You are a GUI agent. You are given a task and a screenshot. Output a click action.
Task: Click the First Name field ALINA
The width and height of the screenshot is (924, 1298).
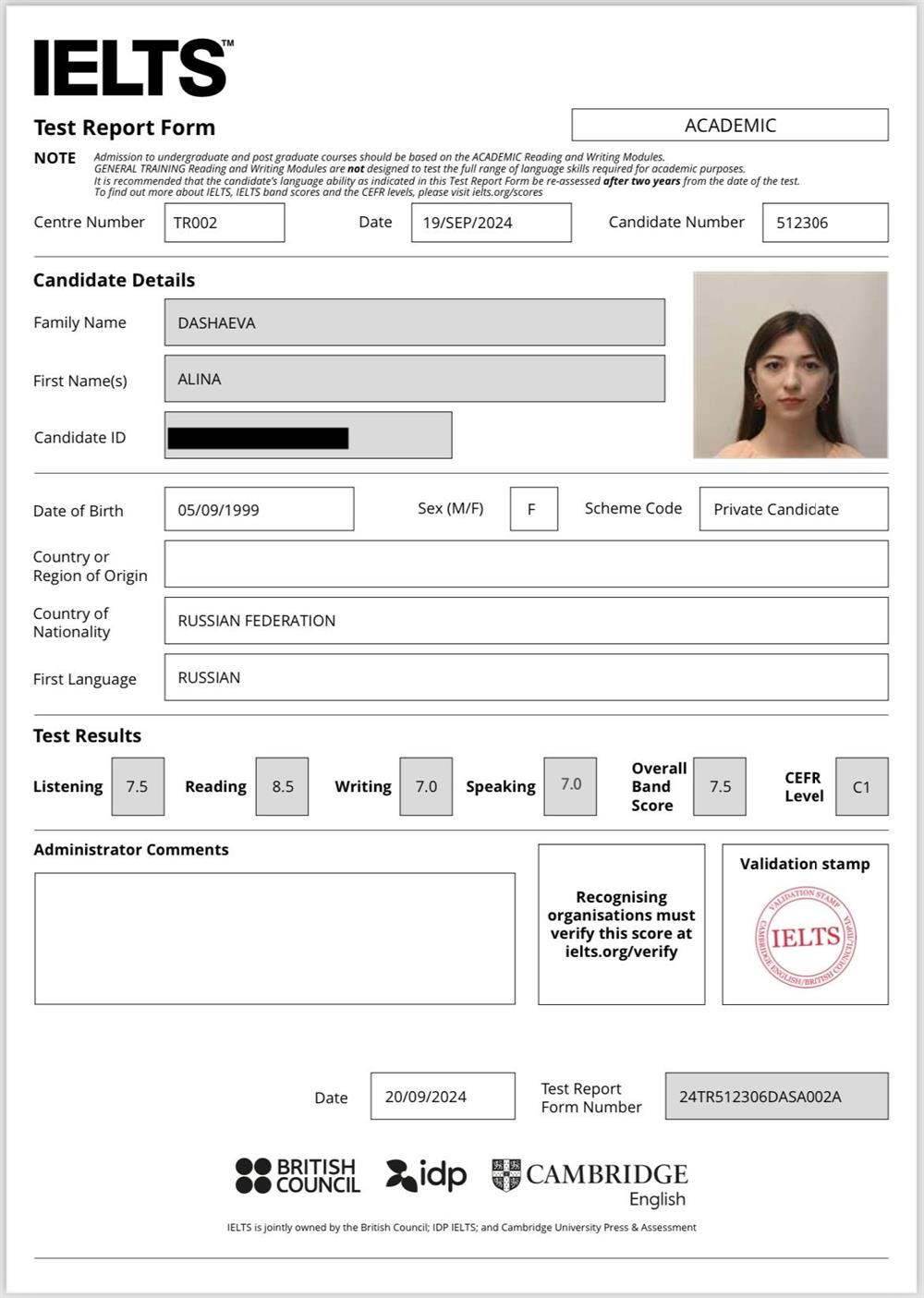pyautogui.click(x=415, y=379)
